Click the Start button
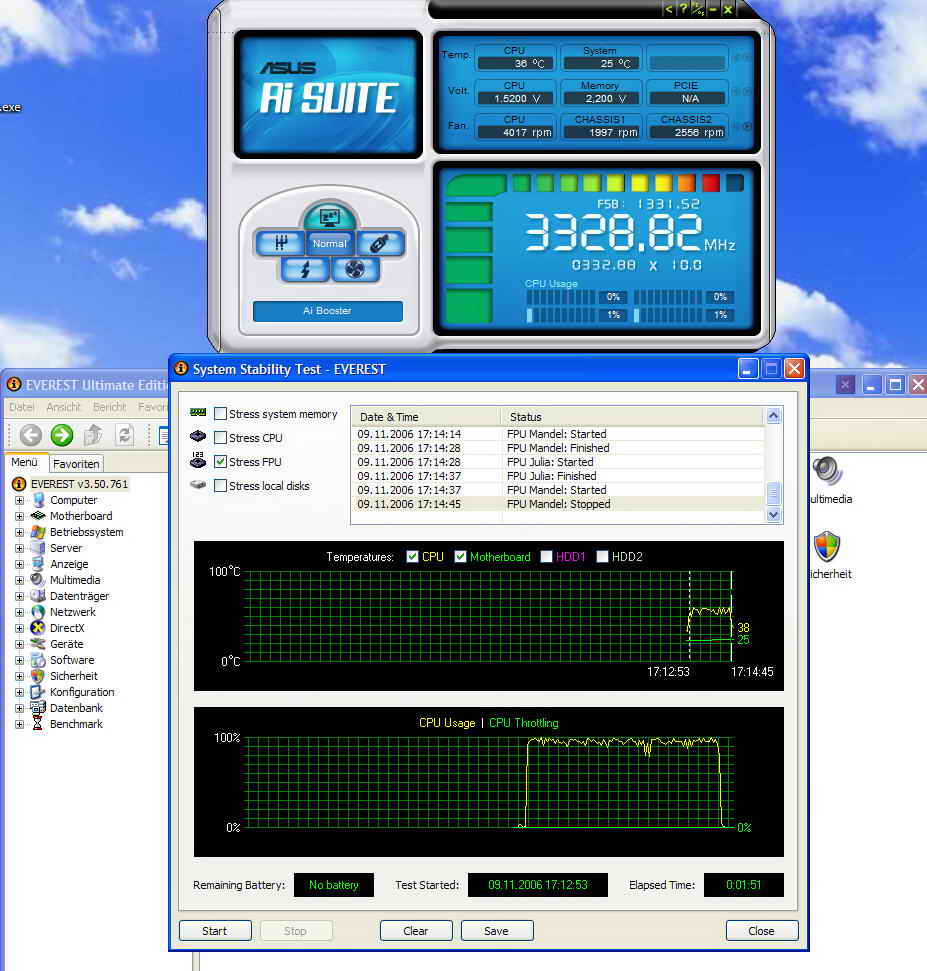 click(215, 931)
